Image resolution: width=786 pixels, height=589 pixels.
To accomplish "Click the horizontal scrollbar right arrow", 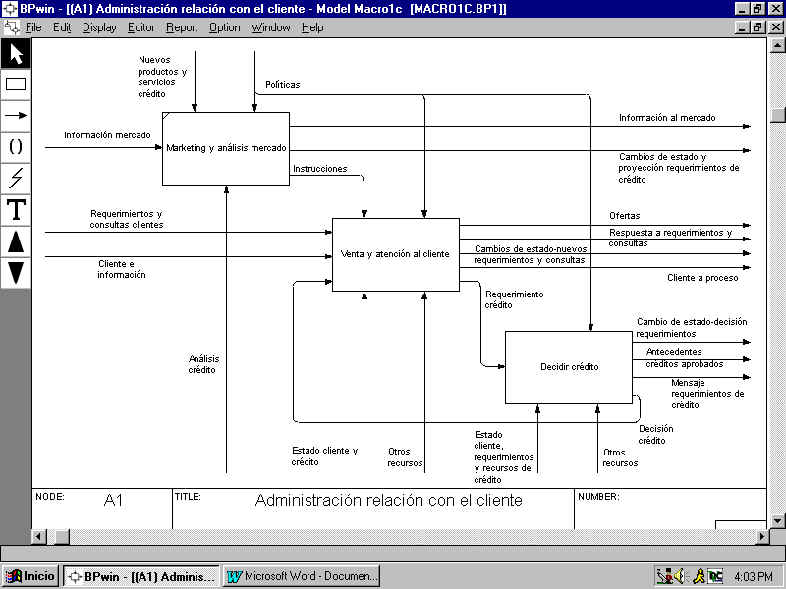I will click(x=761, y=537).
